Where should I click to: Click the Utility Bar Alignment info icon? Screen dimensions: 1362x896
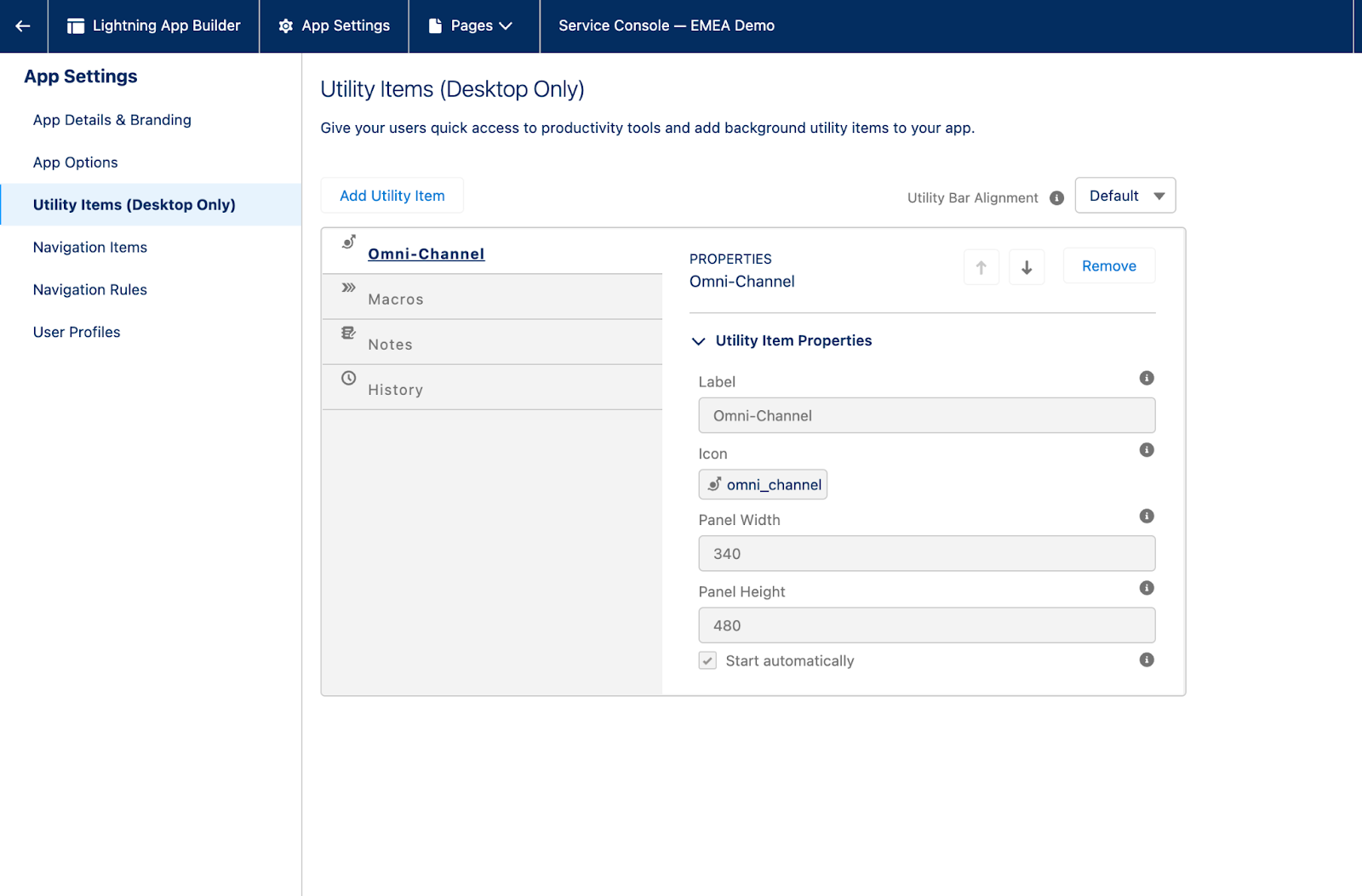tap(1056, 197)
